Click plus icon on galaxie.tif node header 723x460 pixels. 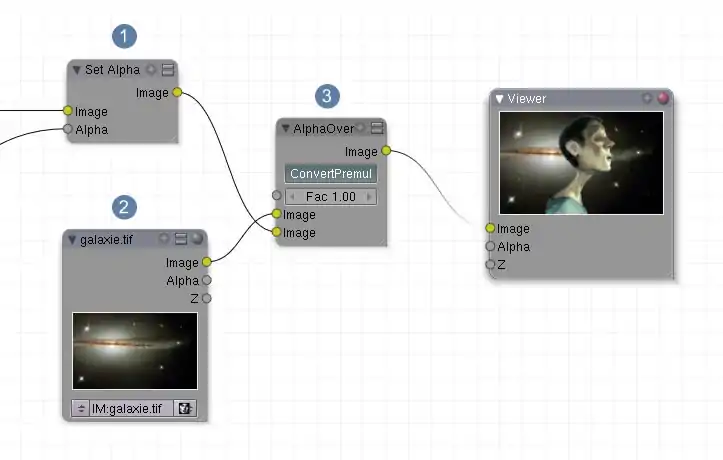164,238
